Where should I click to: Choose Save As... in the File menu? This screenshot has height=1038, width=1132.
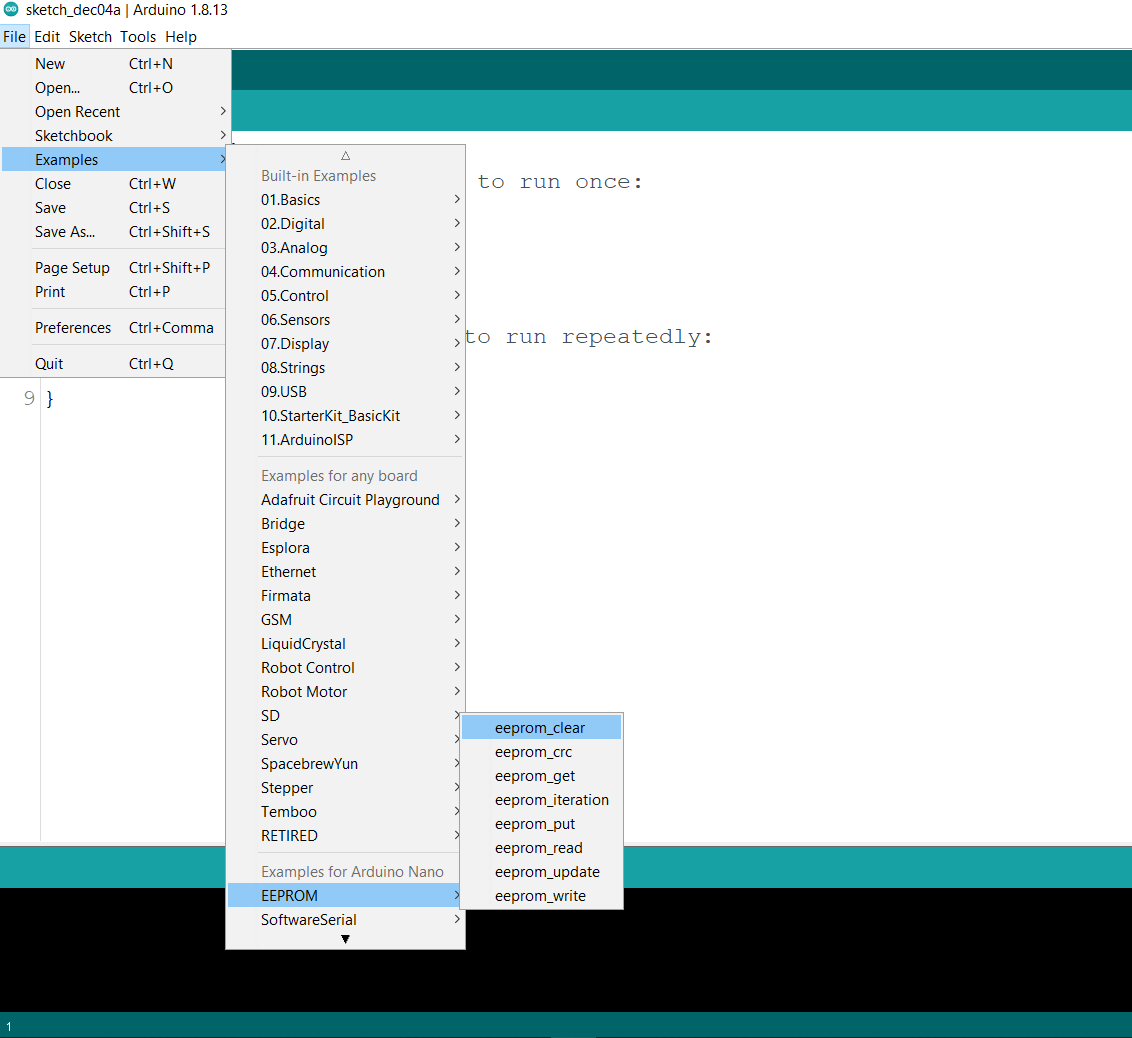pyautogui.click(x=114, y=232)
